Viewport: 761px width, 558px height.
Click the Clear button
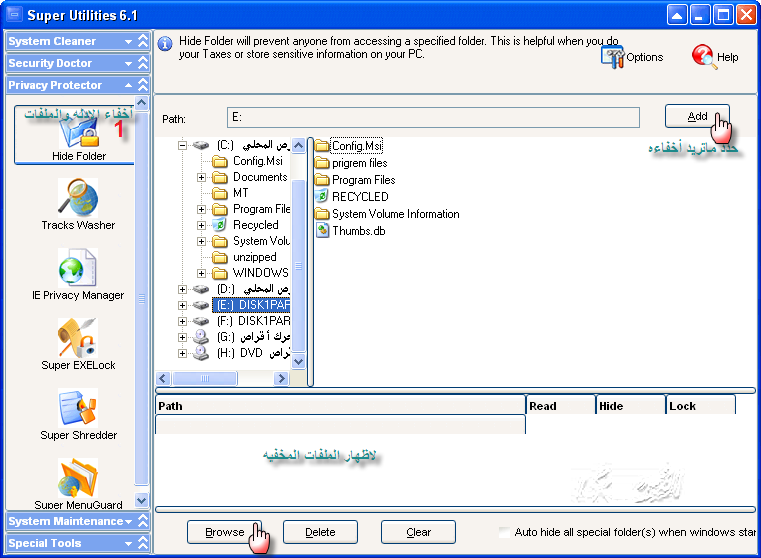tap(418, 532)
